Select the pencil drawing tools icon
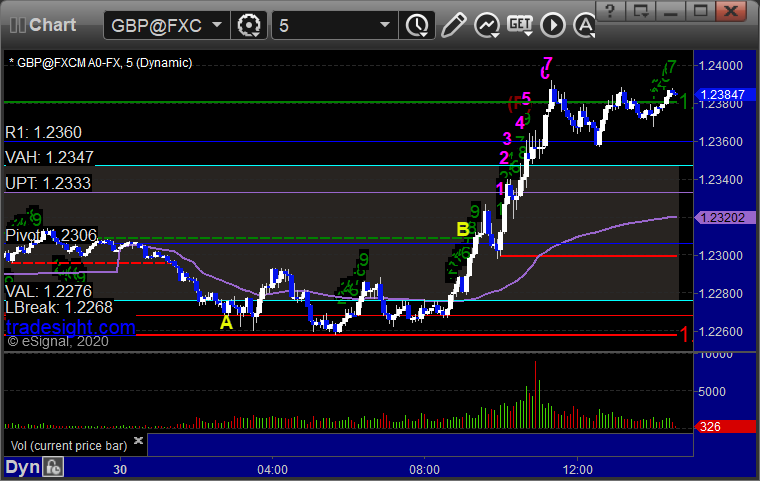Screen dimensions: 760x481 pos(453,25)
